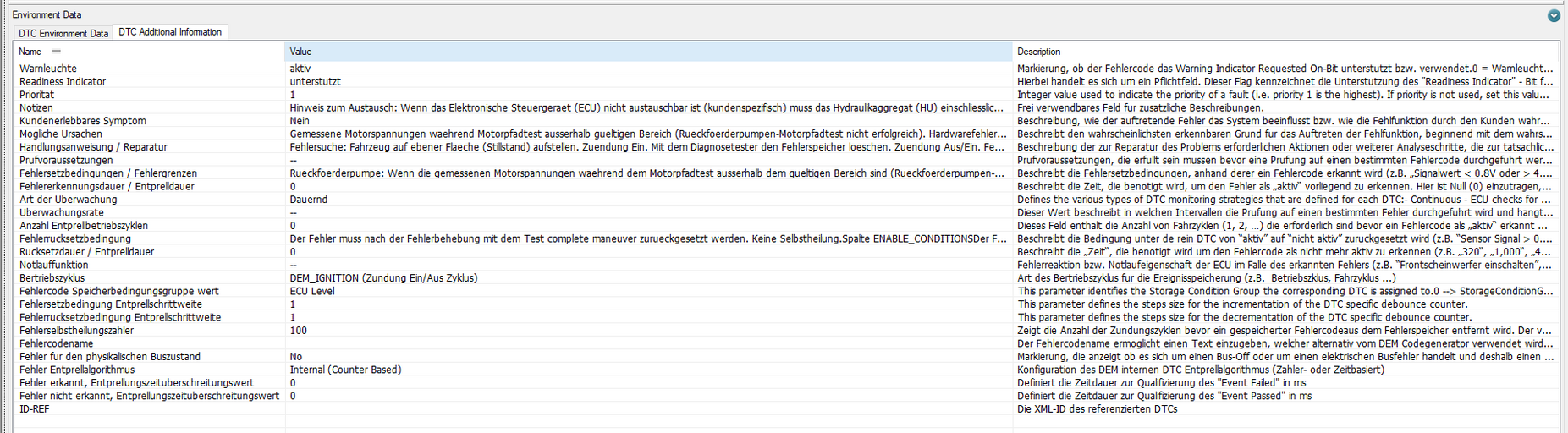The width and height of the screenshot is (1568, 433).
Task: Select Handlungsanweisung / Reparatur row
Action: 93,147
